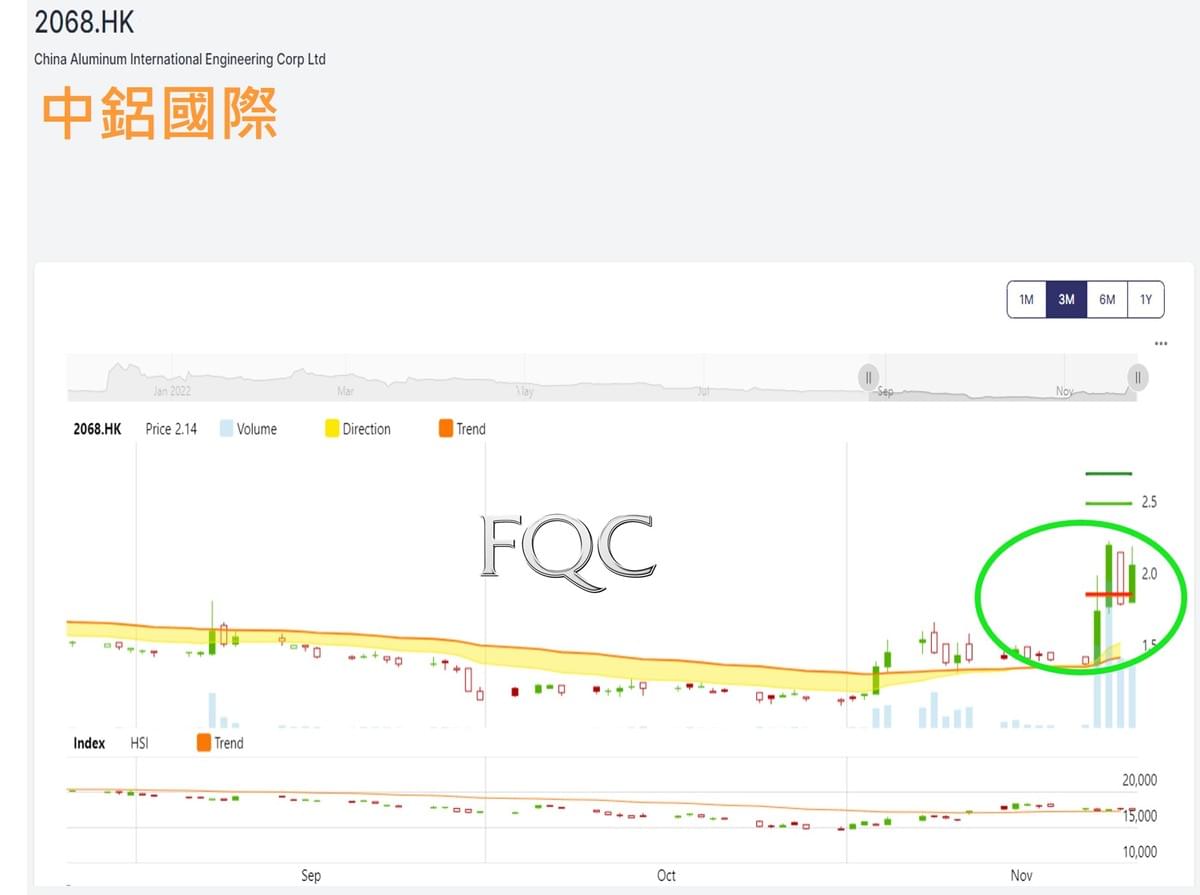
Task: Toggle the Direction legend series
Action: coord(357,429)
